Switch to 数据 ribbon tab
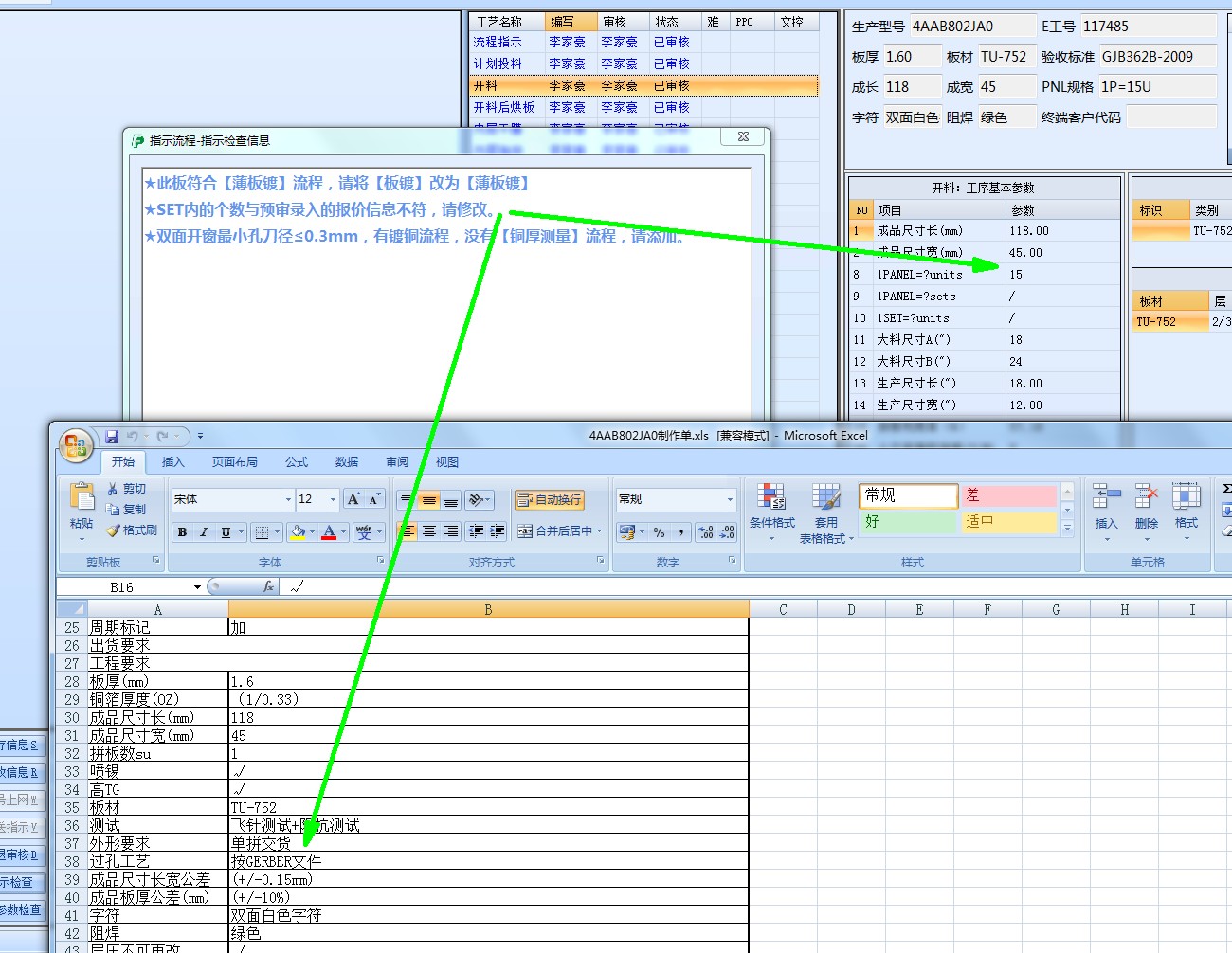 347,462
